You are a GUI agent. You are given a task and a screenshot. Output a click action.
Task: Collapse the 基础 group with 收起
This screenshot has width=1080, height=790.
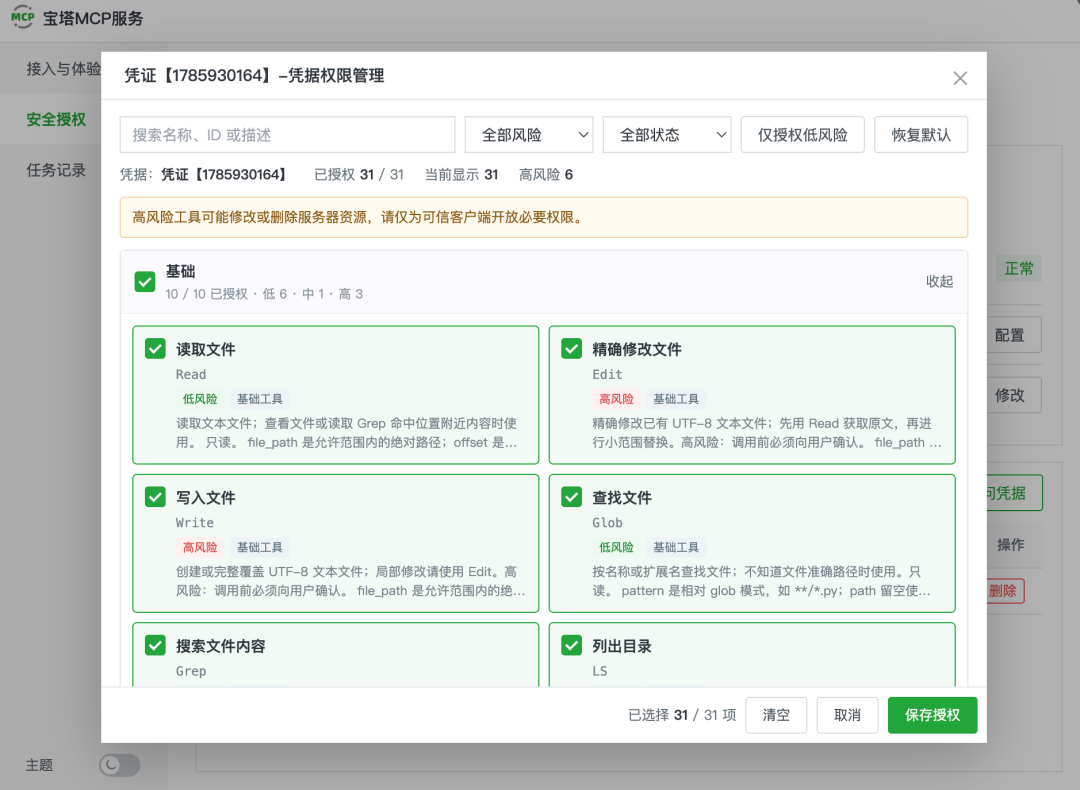tap(939, 281)
